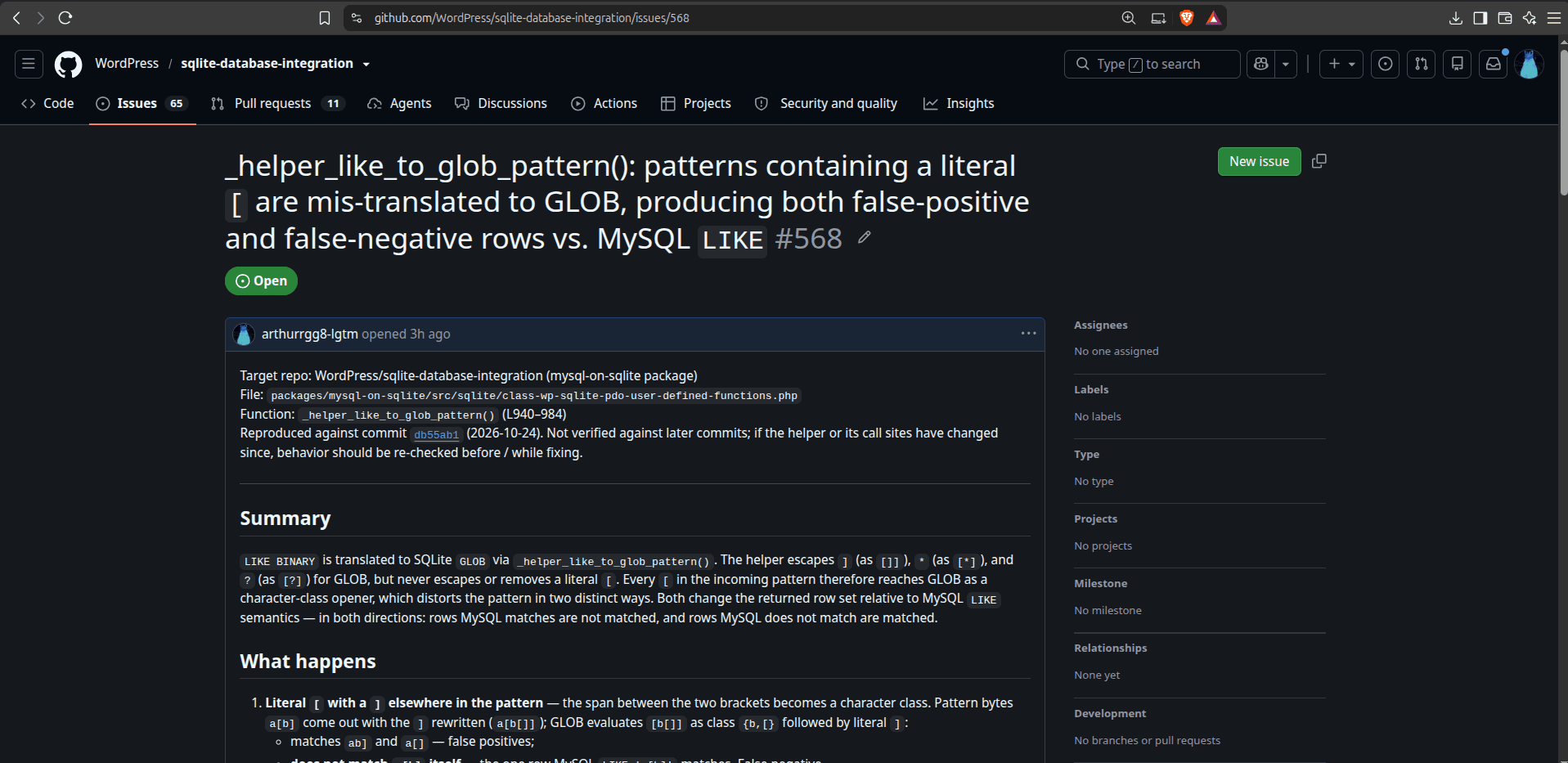Focus the Type to search field
Image resolution: width=1568 pixels, height=763 pixels.
click(x=1152, y=64)
